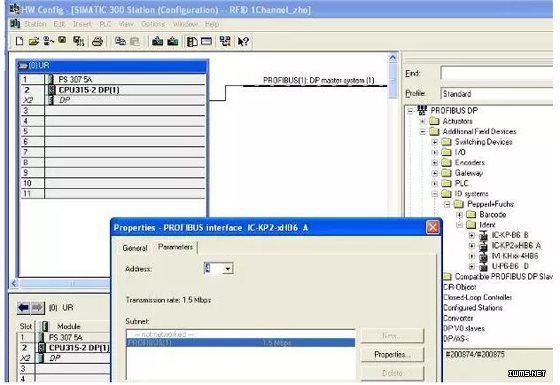The height and width of the screenshot is (385, 560).
Task: Click the Actuators folder icon
Action: pos(434,121)
